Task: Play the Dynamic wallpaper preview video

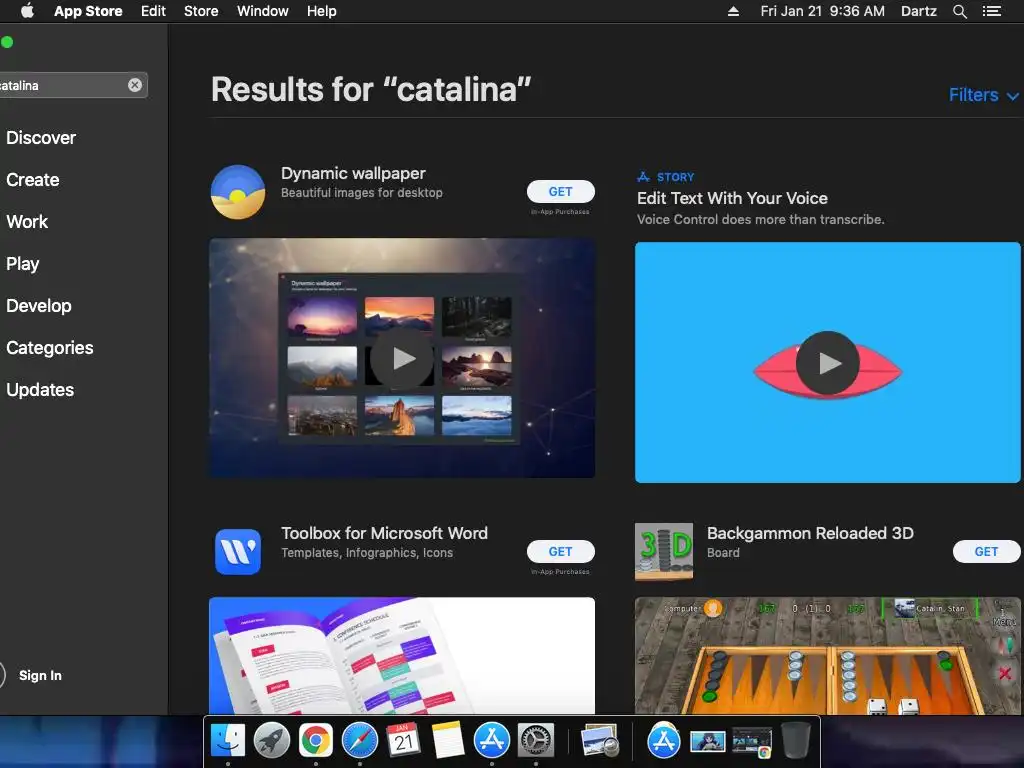Action: 402,359
